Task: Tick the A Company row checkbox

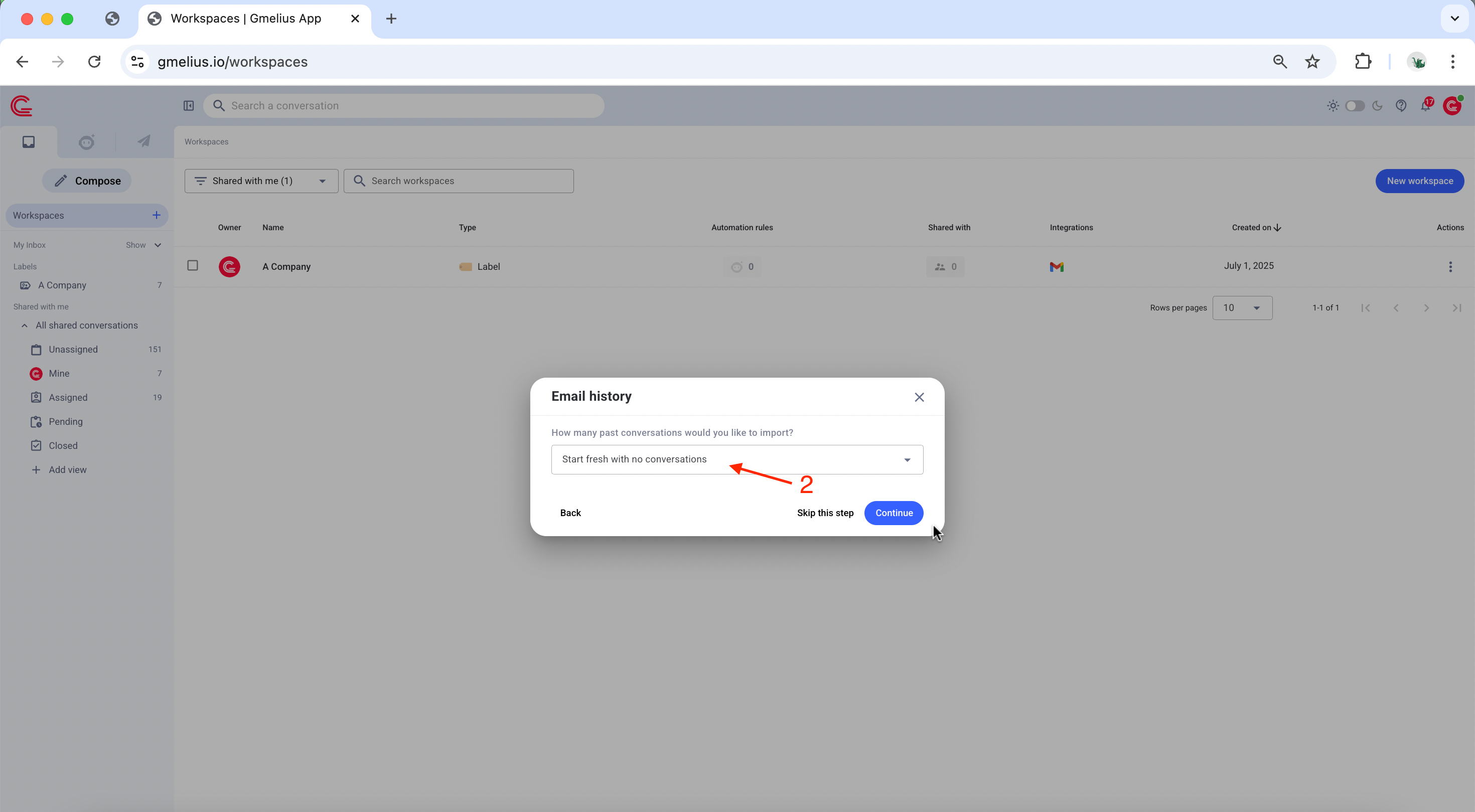Action: click(x=192, y=265)
